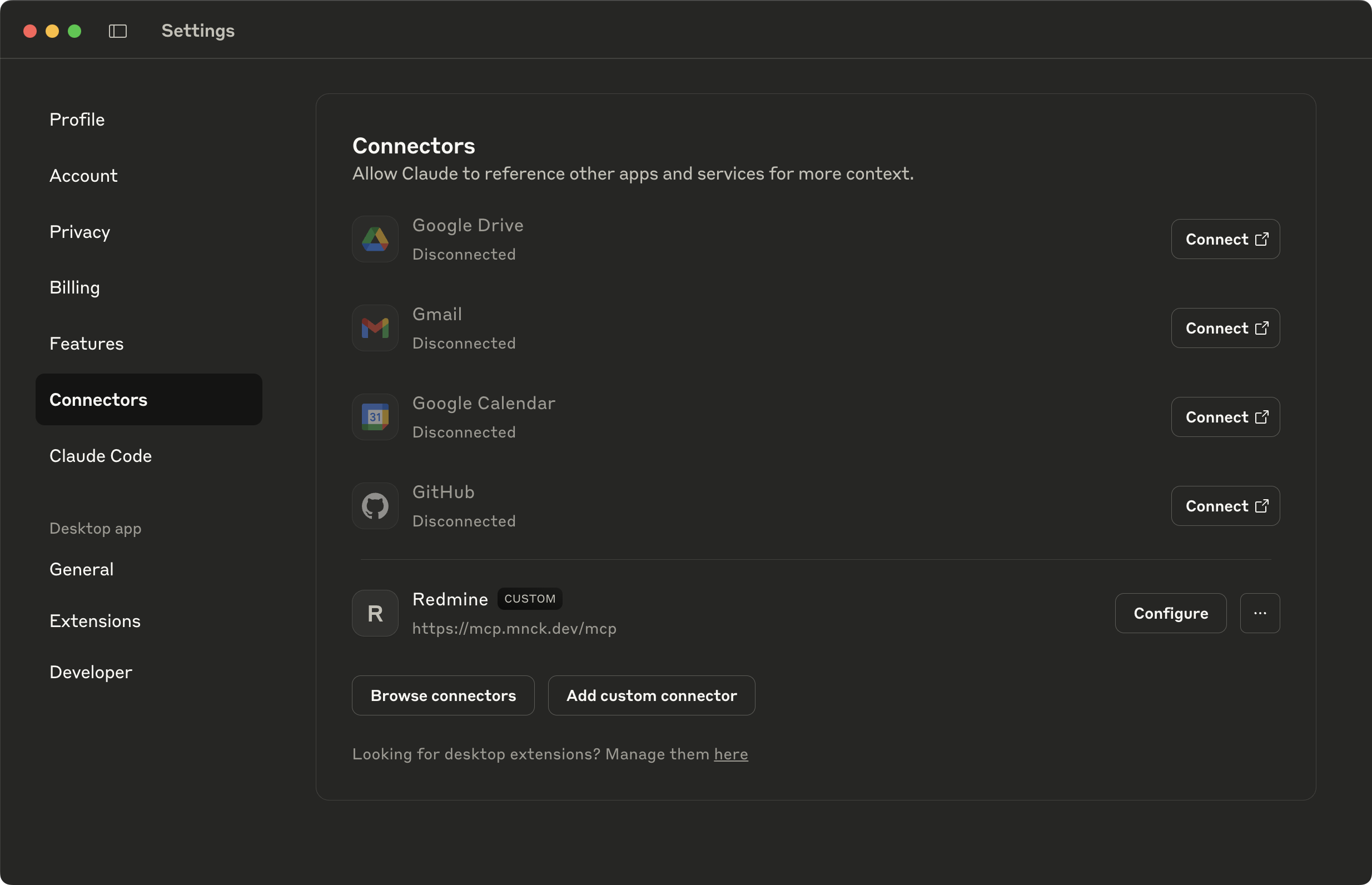The image size is (1372, 885).
Task: Click the CUSTOM badge next to Redmine
Action: [x=529, y=599]
